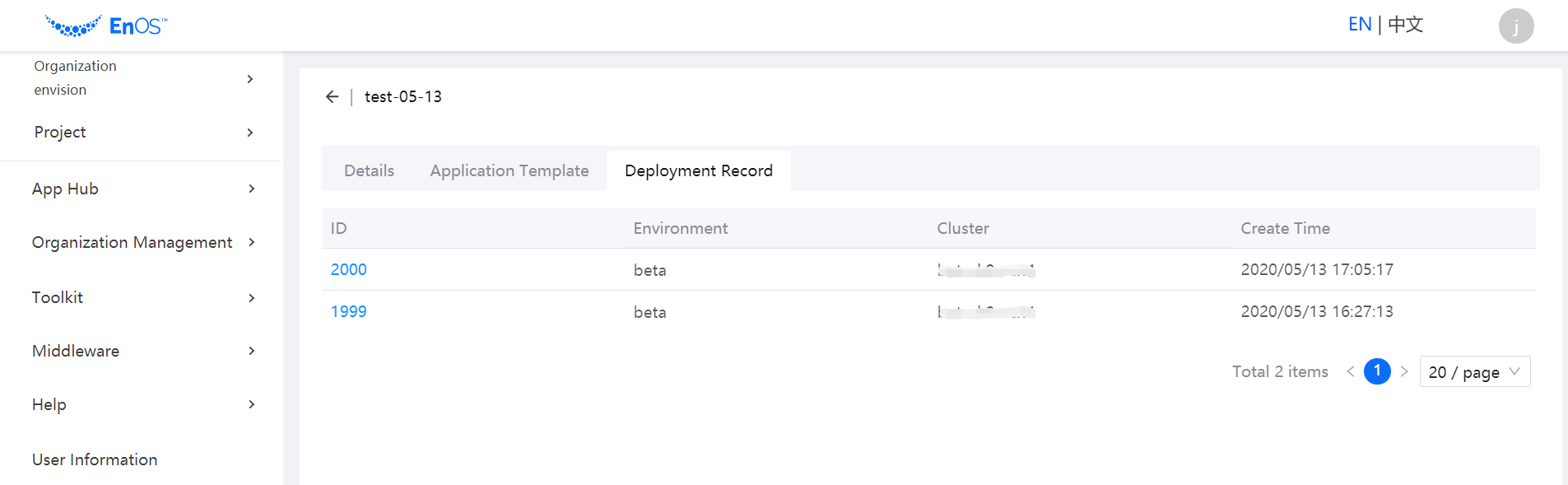Click the EnOS logo
The width and height of the screenshot is (1568, 485).
106,26
